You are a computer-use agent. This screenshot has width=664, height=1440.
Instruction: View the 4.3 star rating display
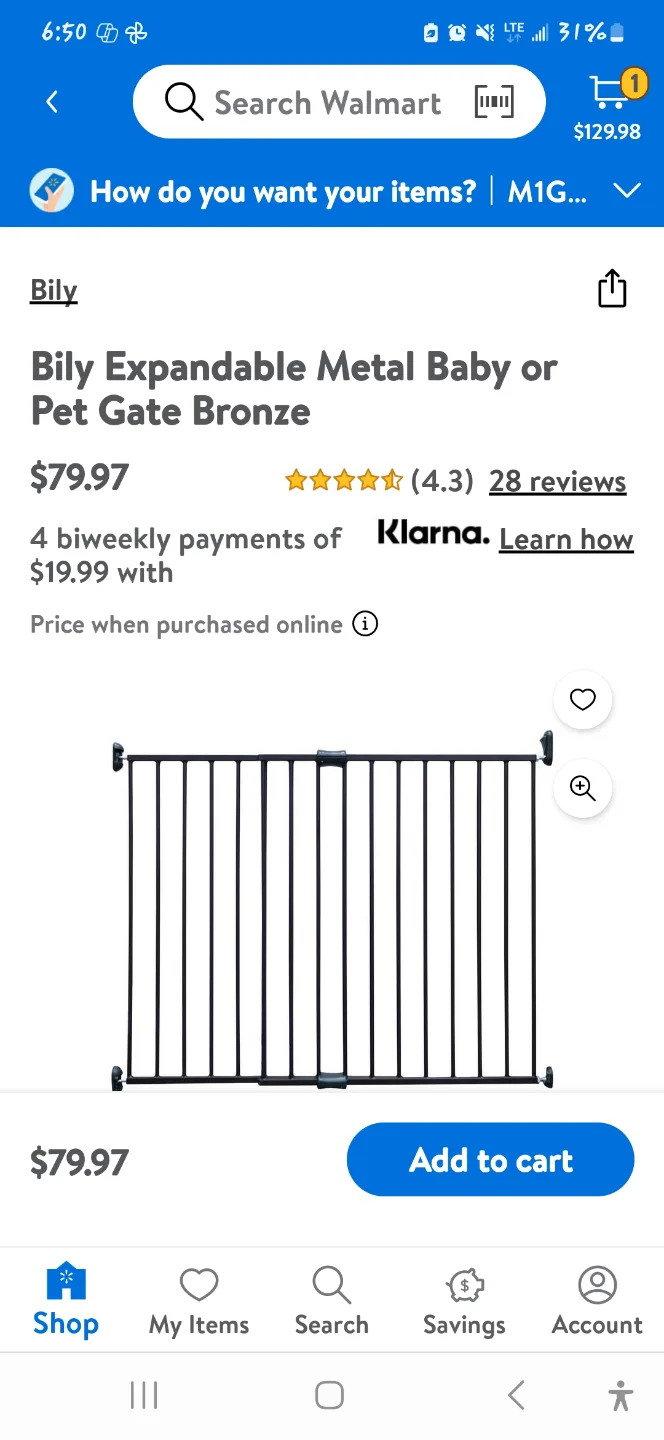[345, 480]
